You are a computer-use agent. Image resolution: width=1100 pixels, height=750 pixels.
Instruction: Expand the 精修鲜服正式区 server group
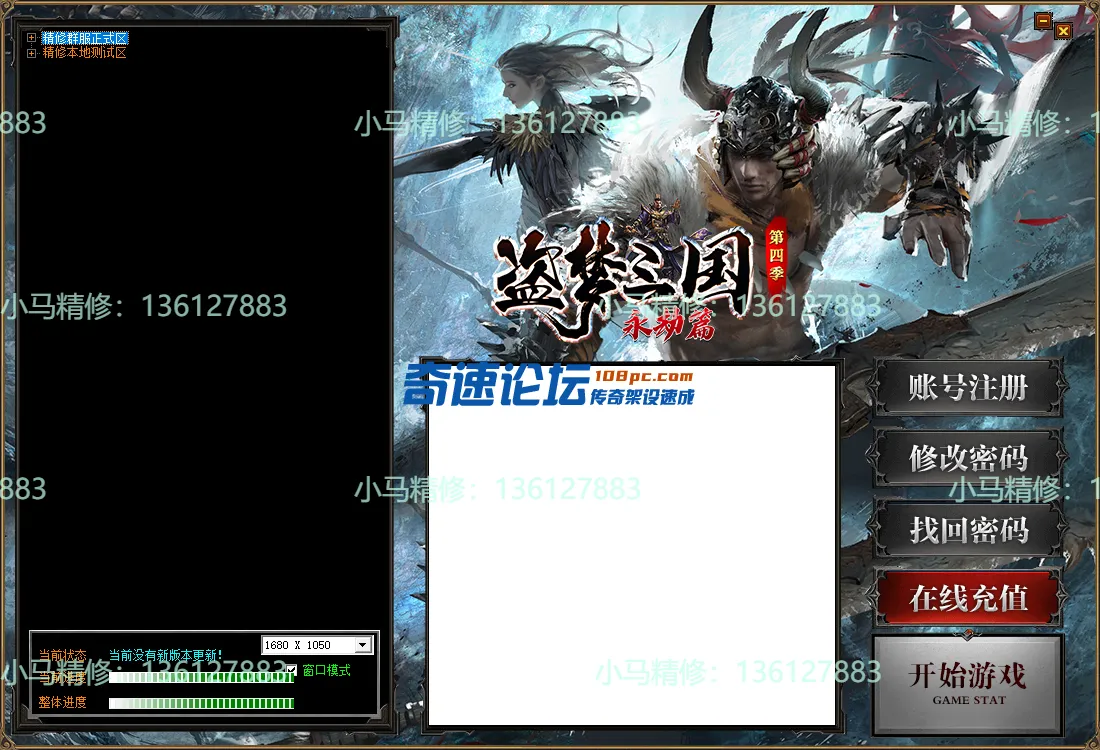[x=31, y=38]
